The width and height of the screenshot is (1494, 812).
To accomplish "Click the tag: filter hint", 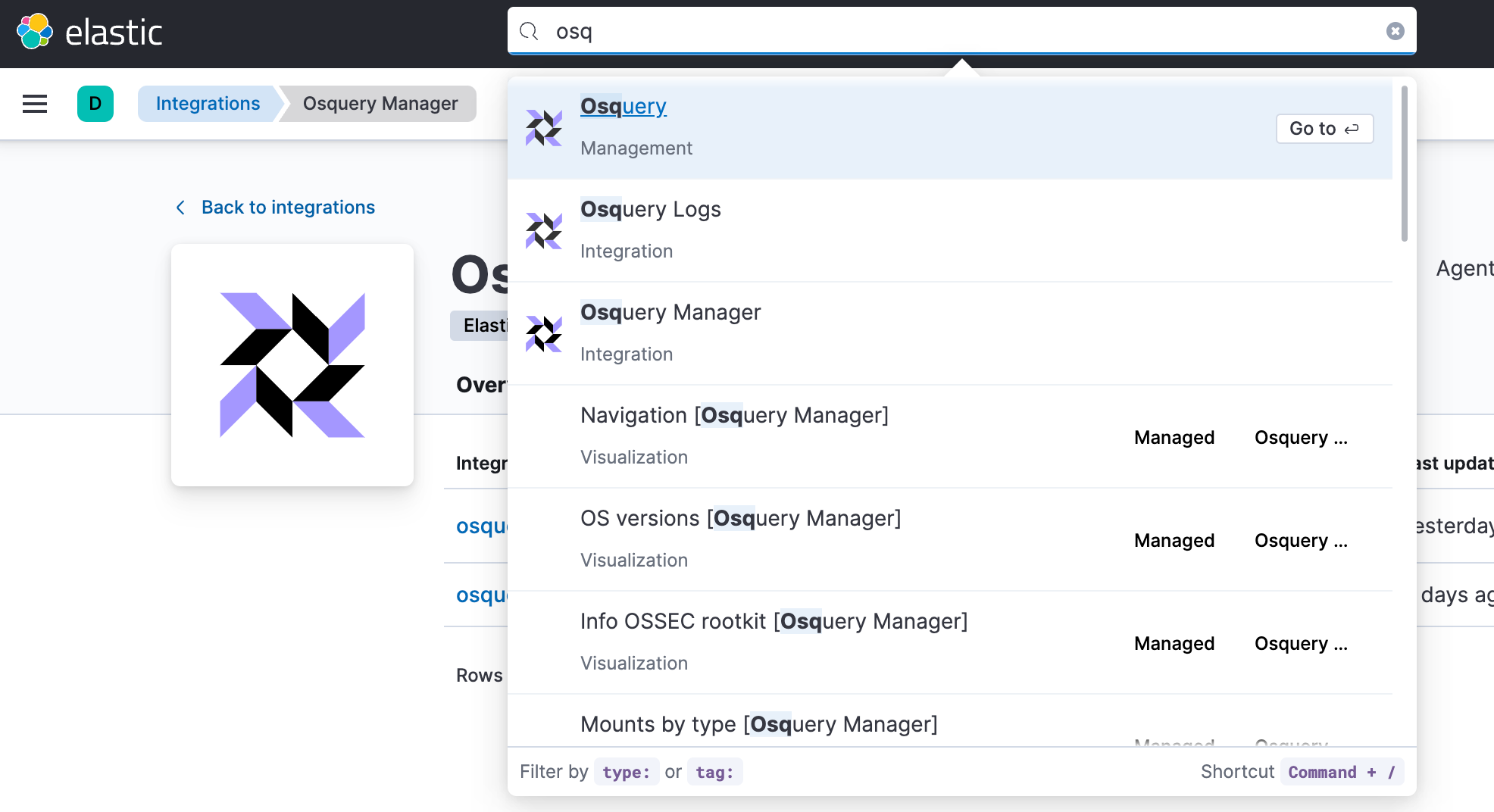I will [714, 772].
